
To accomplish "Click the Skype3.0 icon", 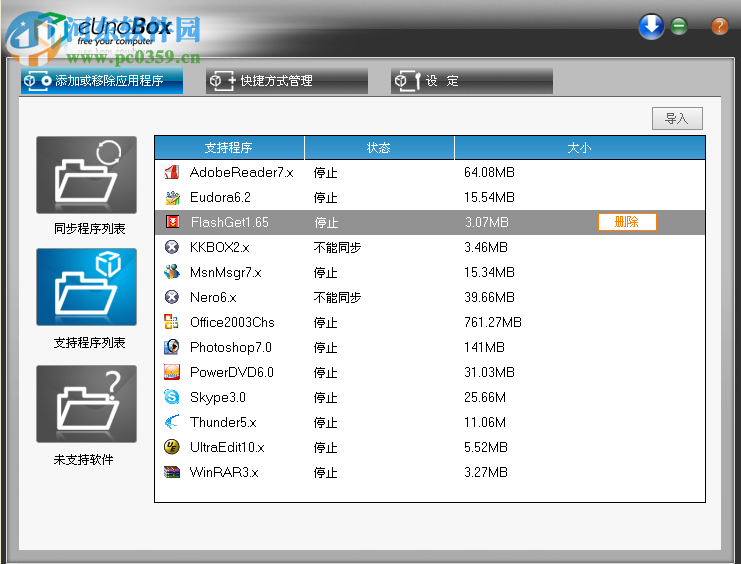I will tap(172, 397).
